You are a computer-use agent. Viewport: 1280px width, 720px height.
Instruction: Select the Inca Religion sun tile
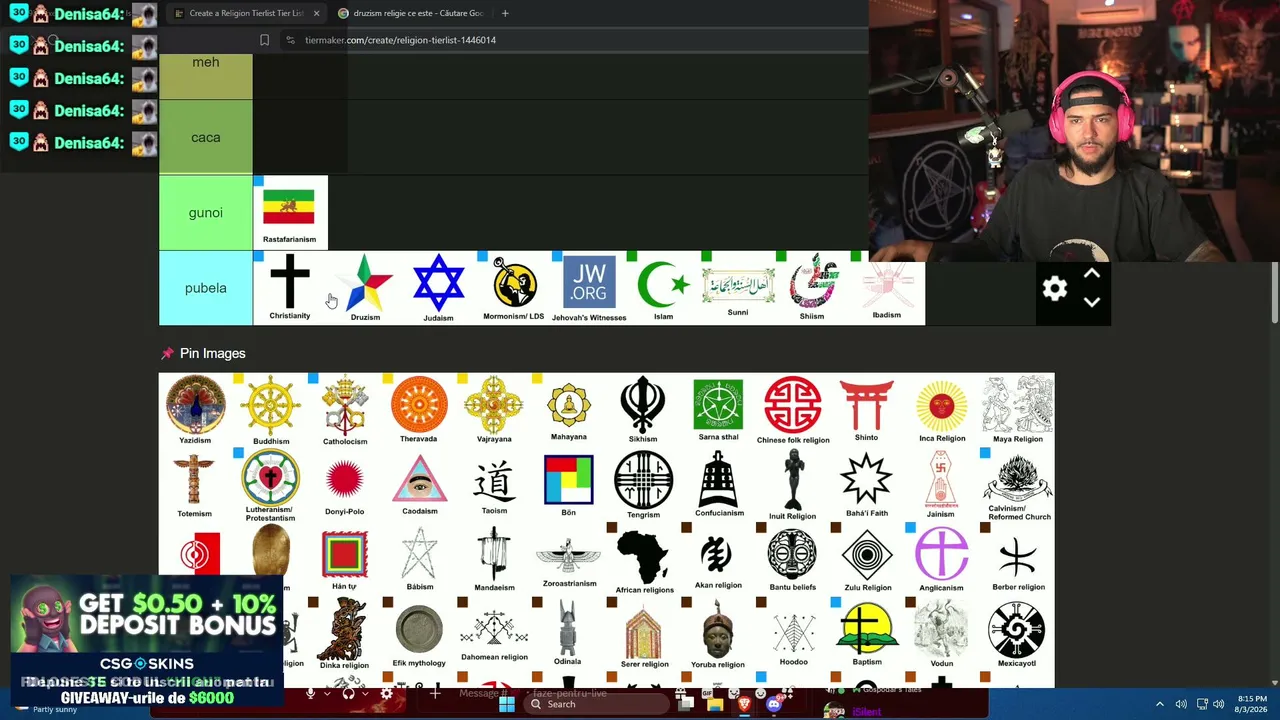click(942, 410)
